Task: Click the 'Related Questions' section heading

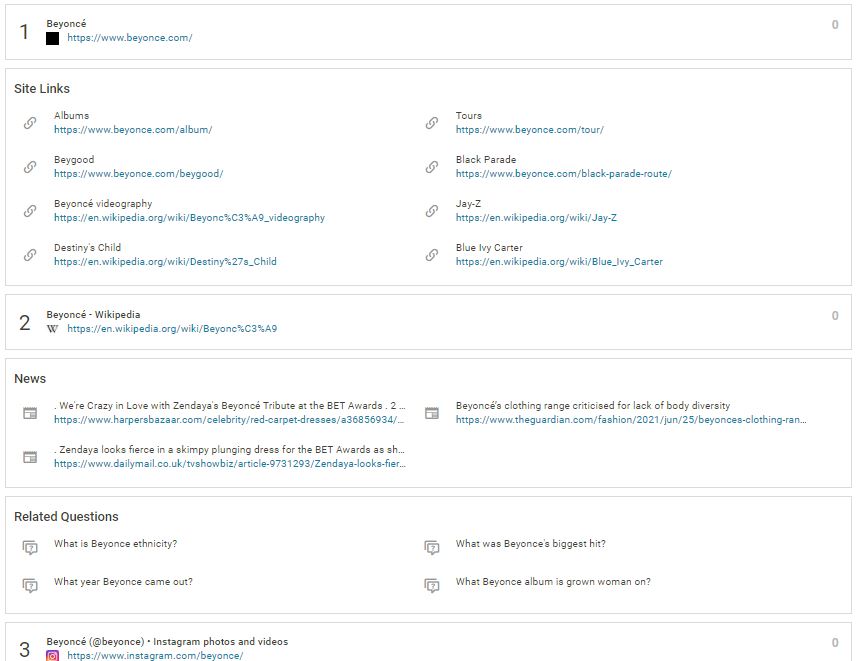Action: 66,516
